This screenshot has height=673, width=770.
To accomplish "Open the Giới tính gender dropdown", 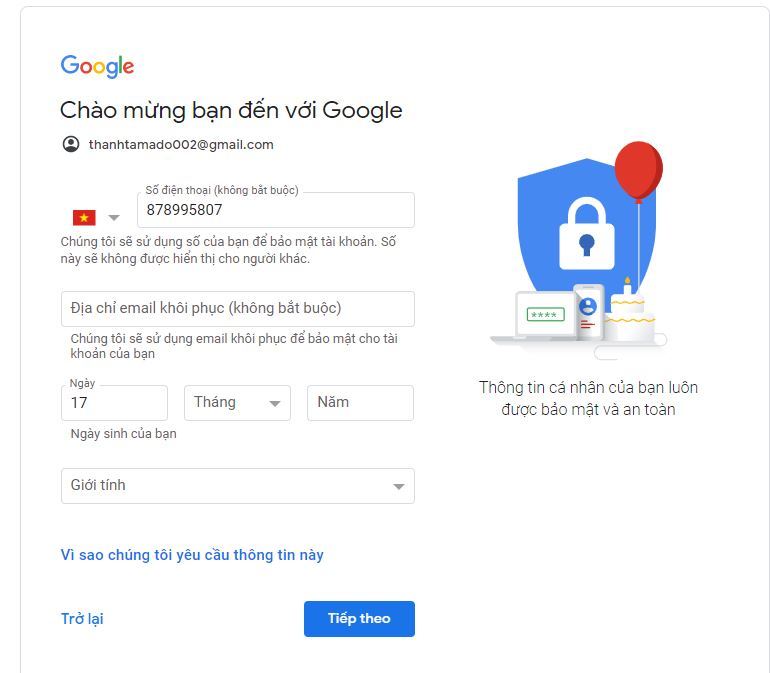I will pos(238,486).
